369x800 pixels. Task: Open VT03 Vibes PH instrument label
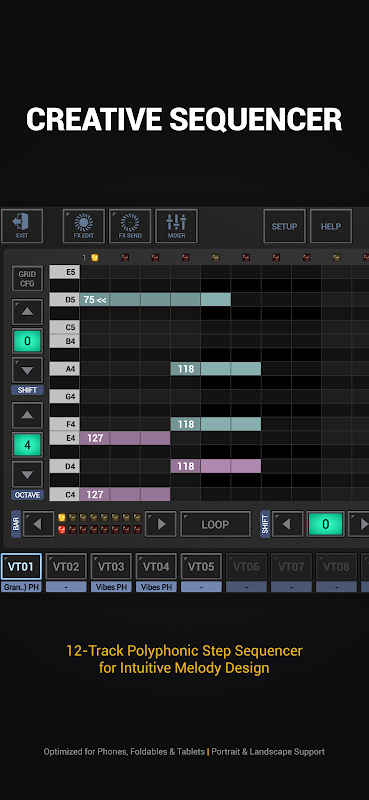pos(111,587)
